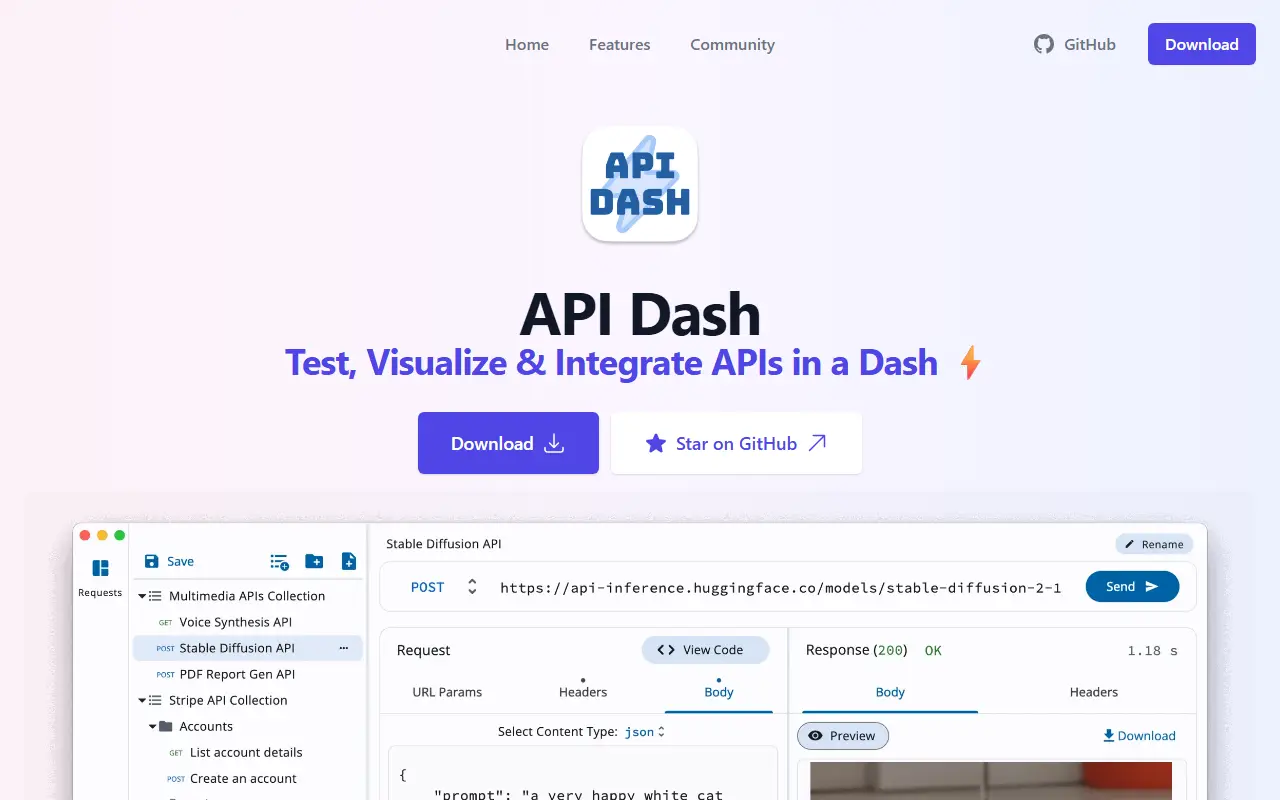Toggle the Preview eye button
This screenshot has width=1280, height=800.
pyautogui.click(x=843, y=736)
